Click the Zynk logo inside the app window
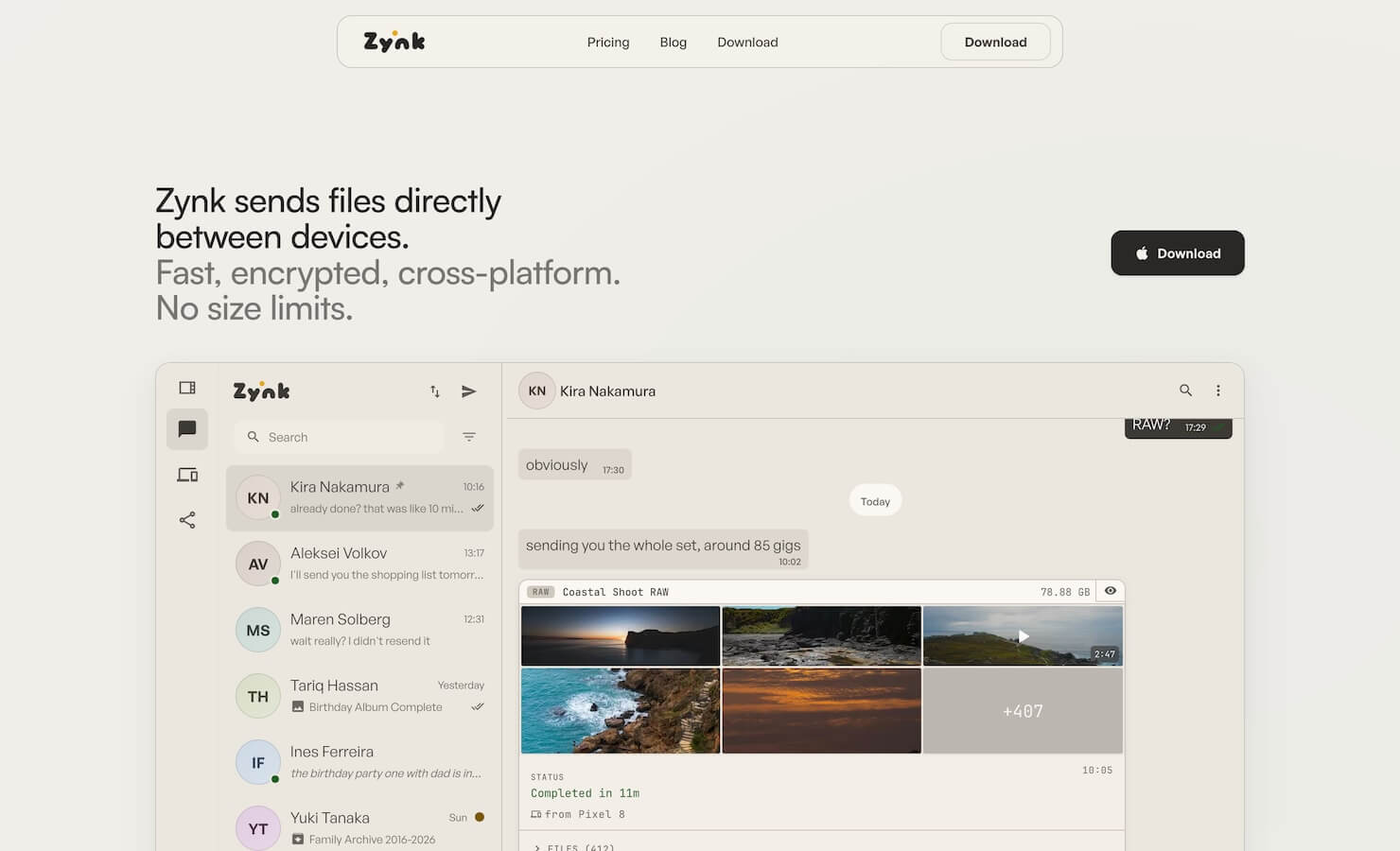Image resolution: width=1400 pixels, height=851 pixels. coord(261,391)
